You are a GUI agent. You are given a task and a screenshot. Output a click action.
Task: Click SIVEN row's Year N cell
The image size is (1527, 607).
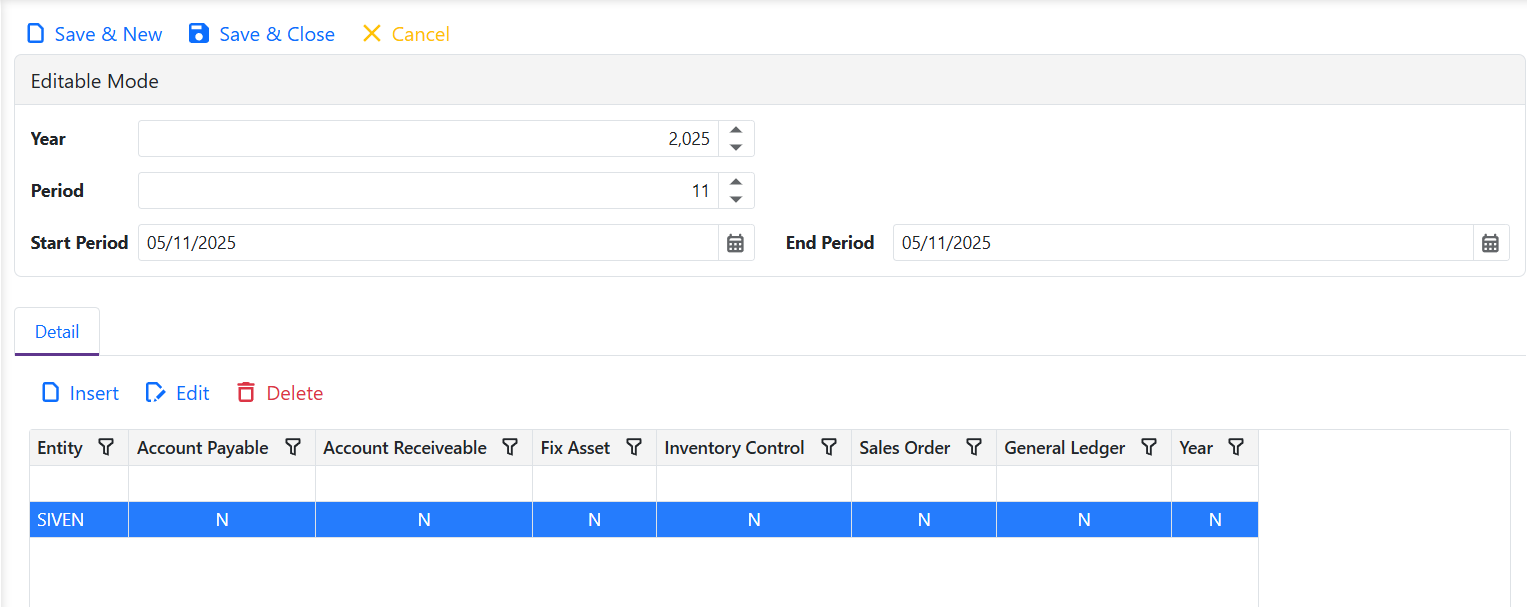pos(1215,520)
